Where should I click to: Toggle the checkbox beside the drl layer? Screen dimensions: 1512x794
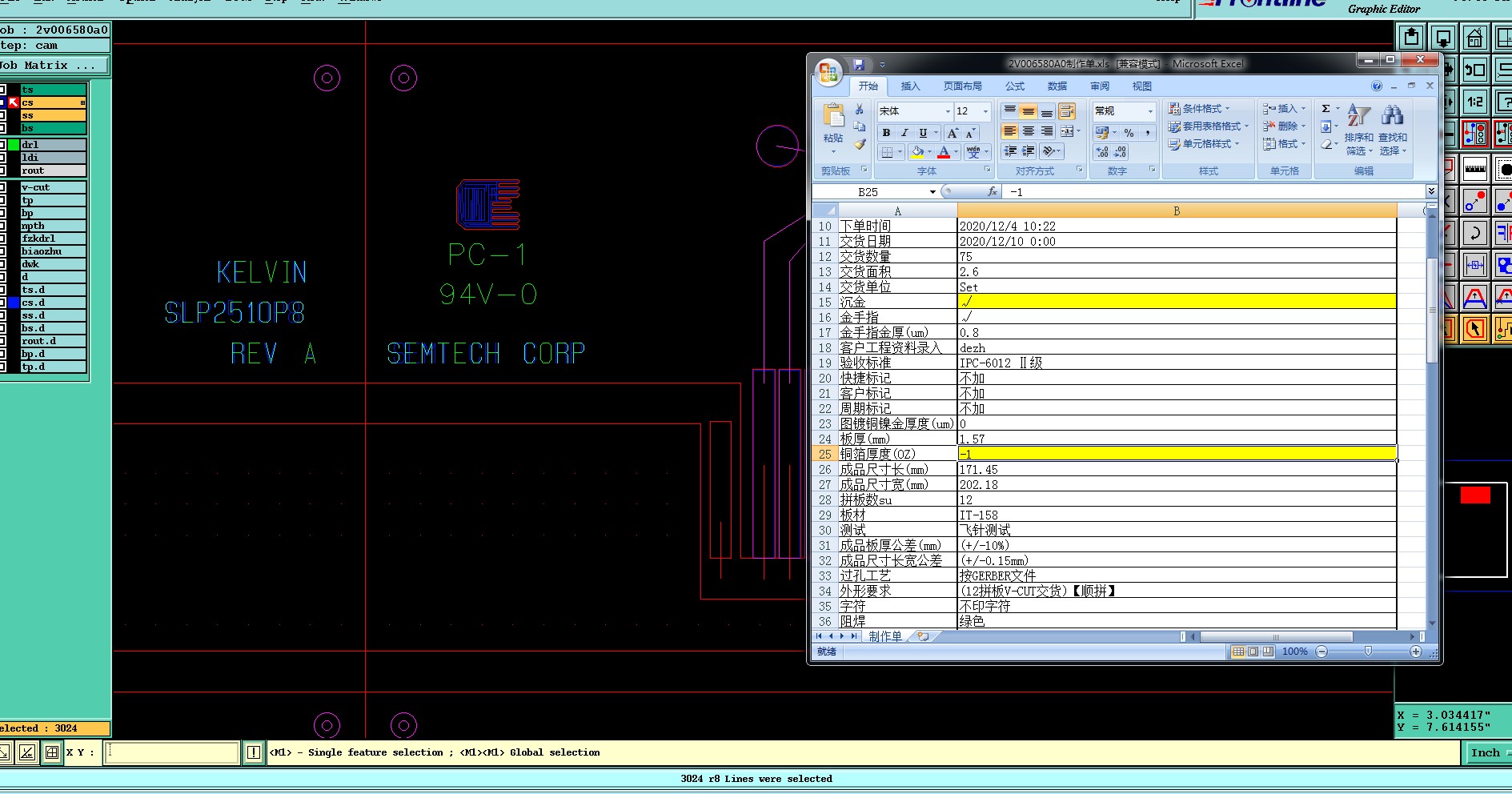point(3,145)
